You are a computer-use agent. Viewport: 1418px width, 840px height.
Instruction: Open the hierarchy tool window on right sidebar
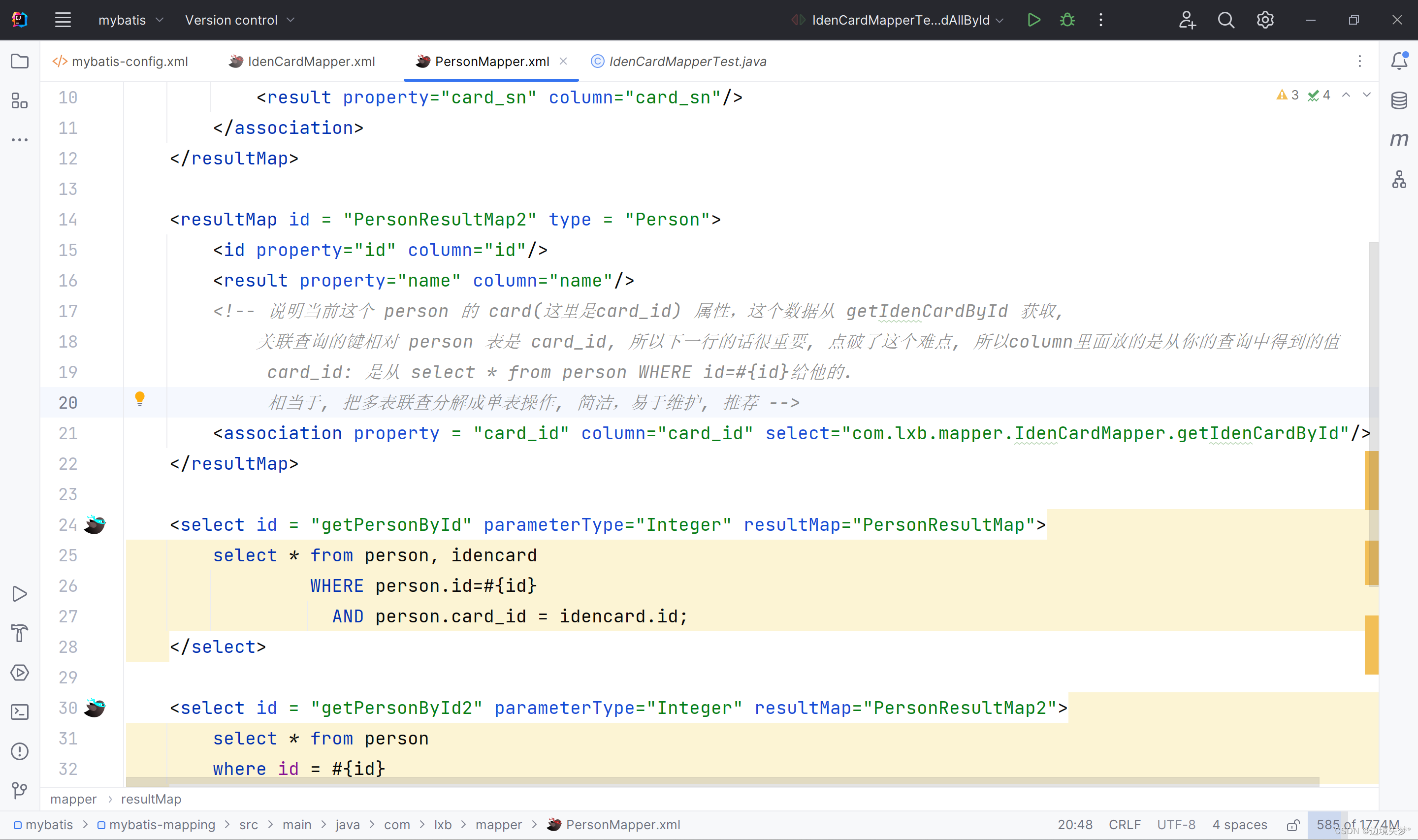(1399, 179)
